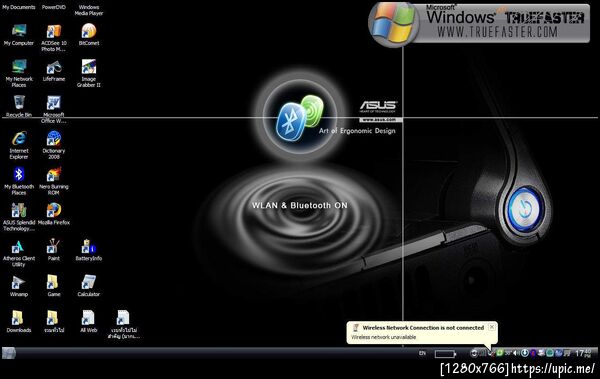Select the PowerDVD desktop label

click(54, 7)
